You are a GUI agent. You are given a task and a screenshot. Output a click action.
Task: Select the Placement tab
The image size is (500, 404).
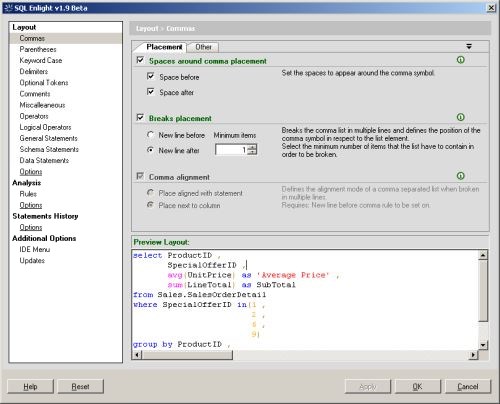point(164,47)
